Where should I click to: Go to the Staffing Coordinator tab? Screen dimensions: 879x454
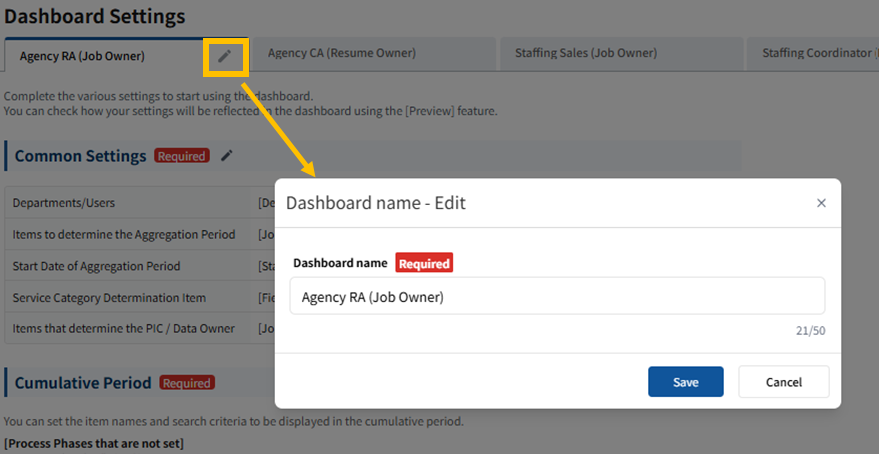815,53
